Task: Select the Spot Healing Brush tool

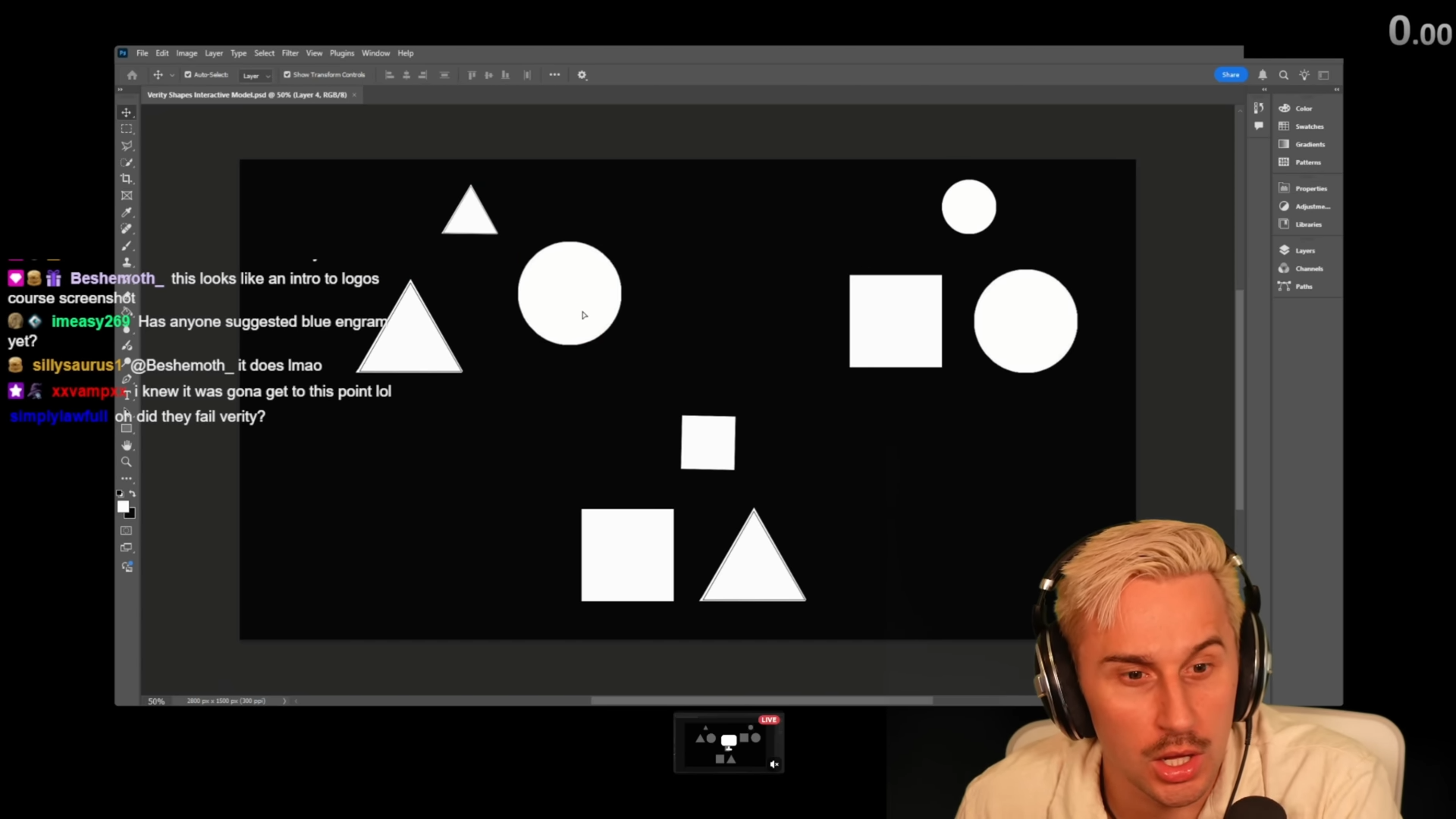Action: coord(127,229)
